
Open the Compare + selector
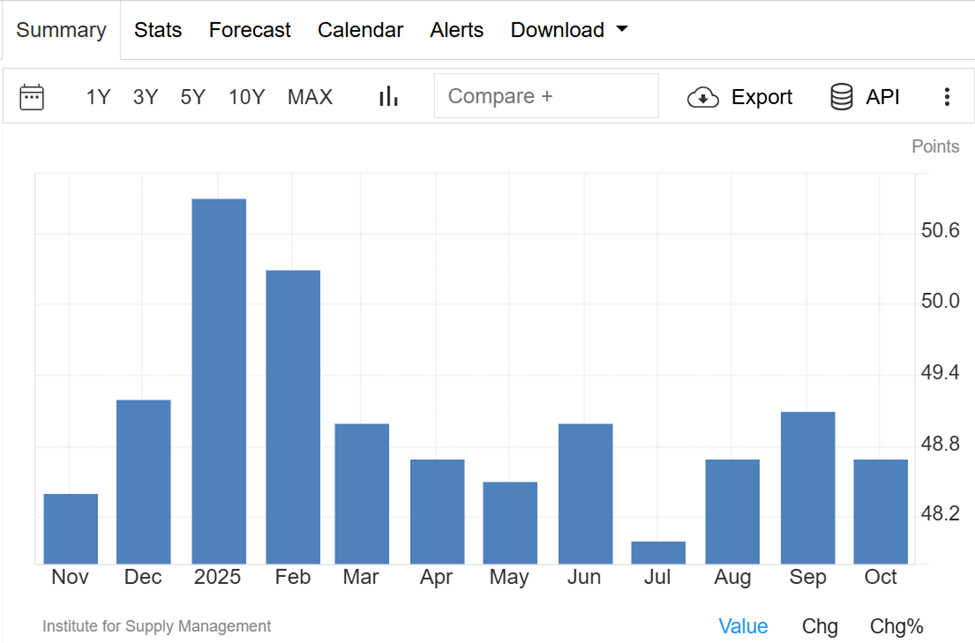pos(546,96)
